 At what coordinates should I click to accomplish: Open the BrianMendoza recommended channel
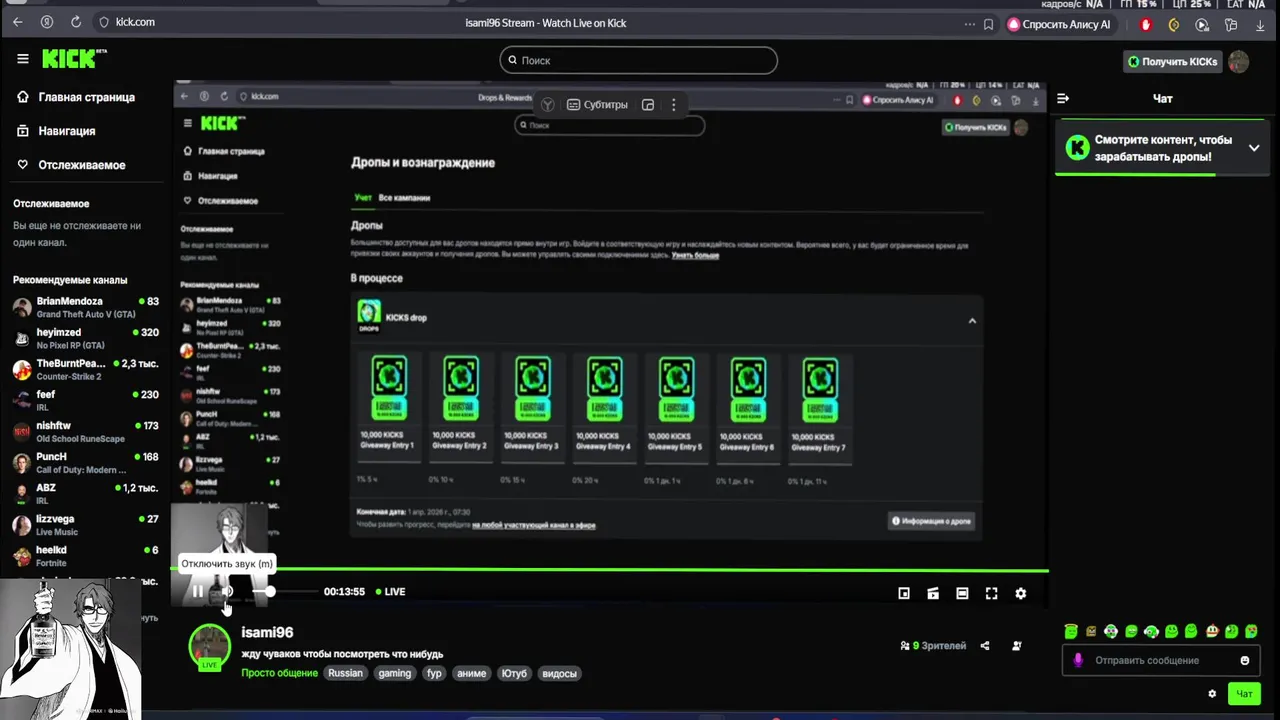click(x=84, y=307)
